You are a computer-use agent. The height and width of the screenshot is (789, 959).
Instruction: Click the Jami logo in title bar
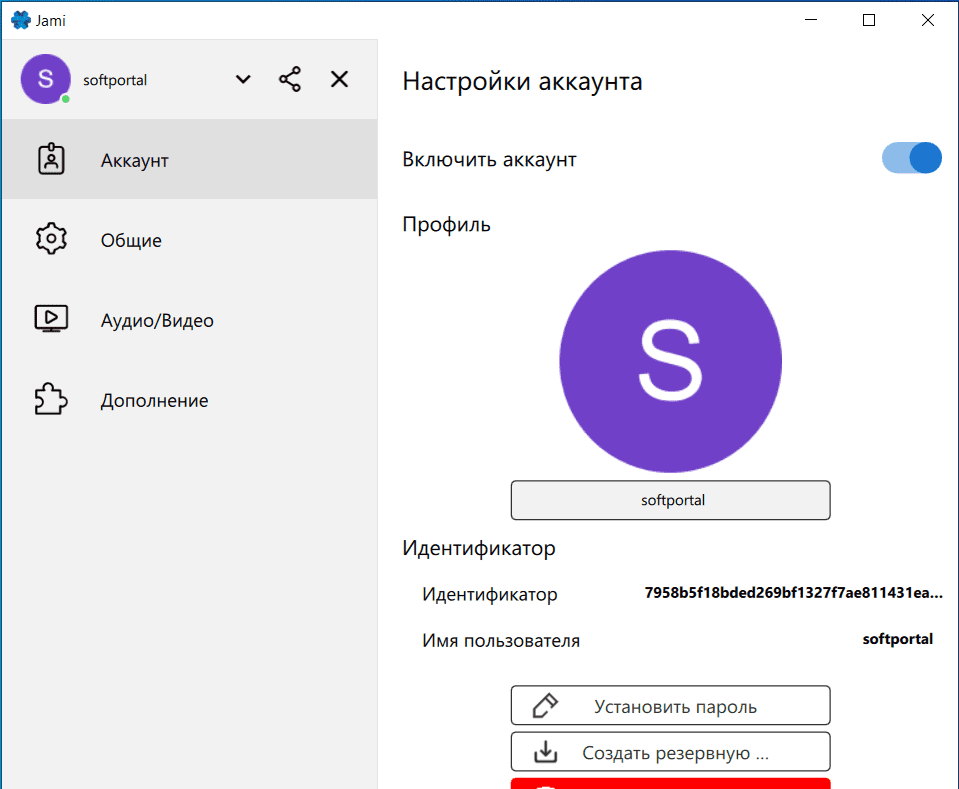[x=21, y=20]
